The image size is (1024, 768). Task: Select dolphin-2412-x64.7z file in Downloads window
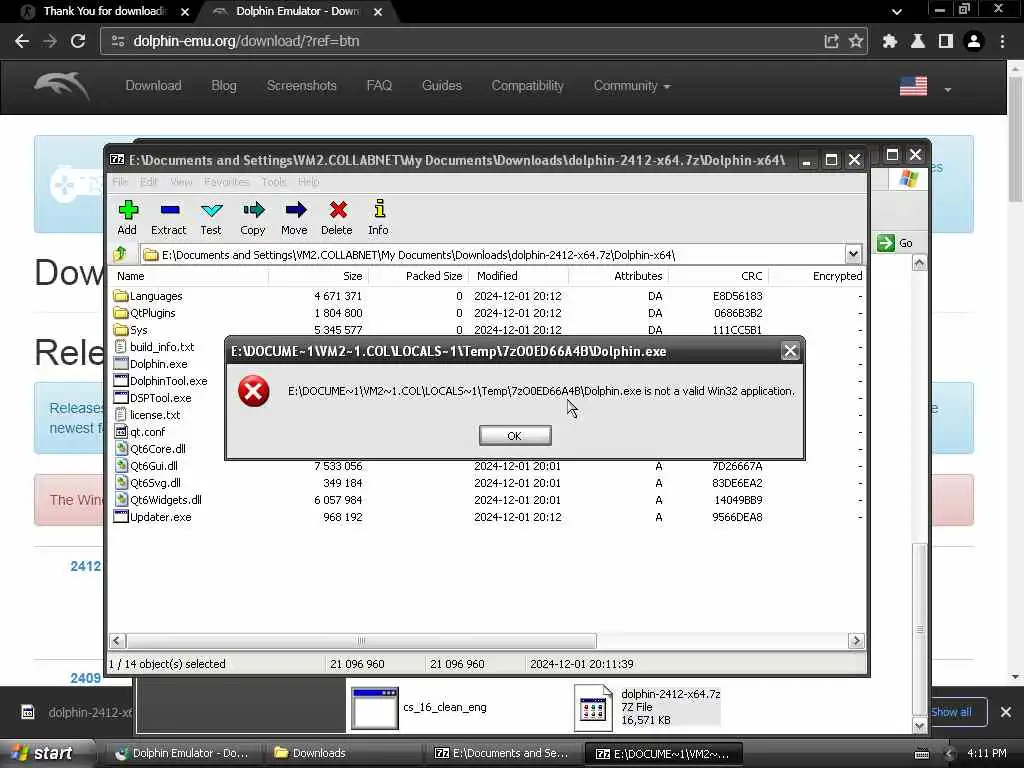coord(648,707)
